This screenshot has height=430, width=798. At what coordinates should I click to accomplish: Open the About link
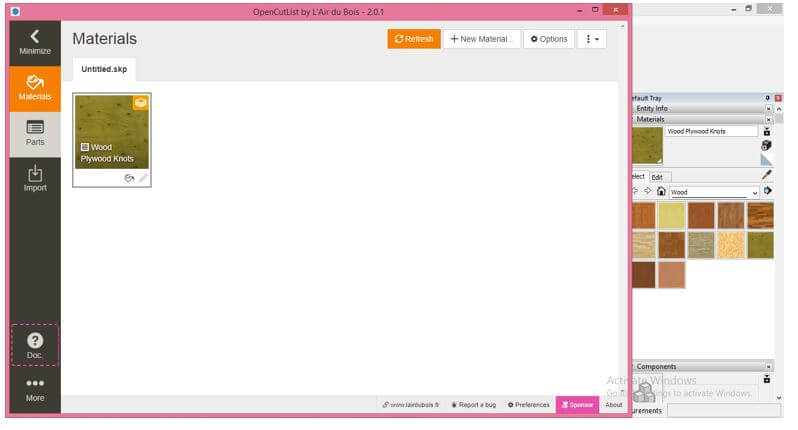(x=614, y=405)
